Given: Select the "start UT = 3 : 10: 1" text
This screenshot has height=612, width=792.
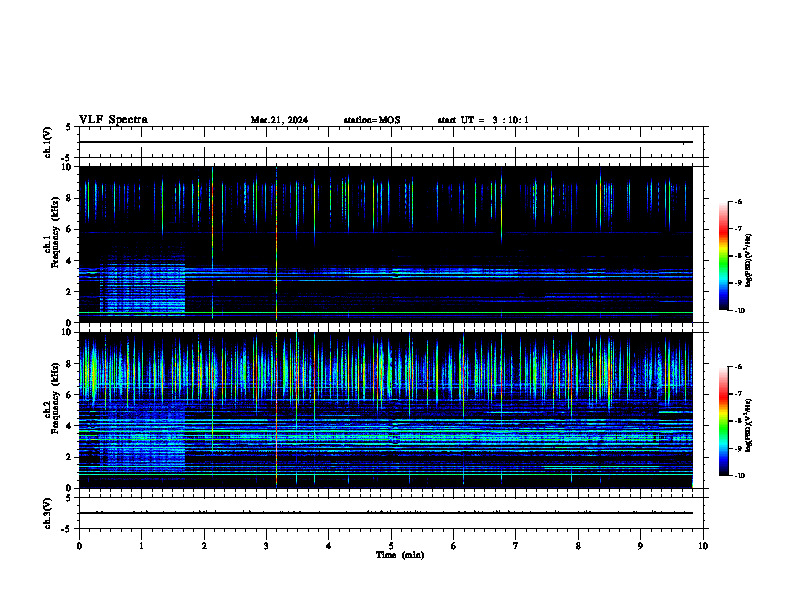Looking at the screenshot, I should tap(483, 120).
